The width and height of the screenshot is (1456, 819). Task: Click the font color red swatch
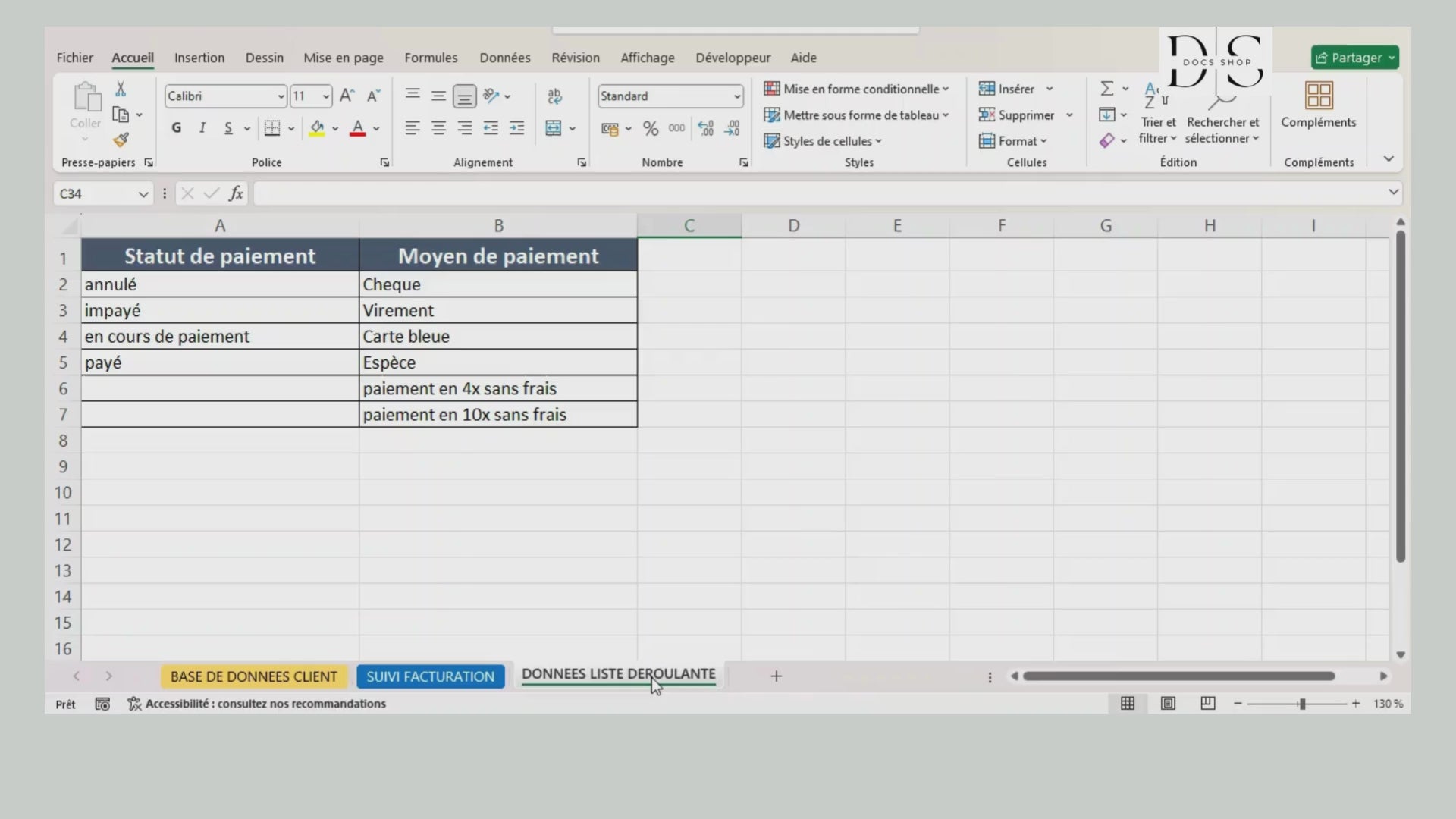357,129
